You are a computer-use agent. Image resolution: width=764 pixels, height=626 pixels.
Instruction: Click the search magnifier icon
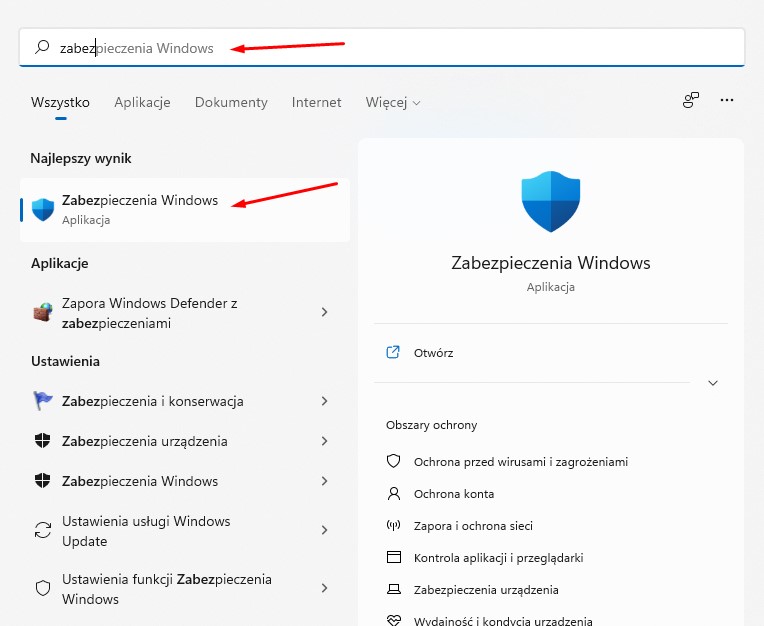(x=42, y=47)
